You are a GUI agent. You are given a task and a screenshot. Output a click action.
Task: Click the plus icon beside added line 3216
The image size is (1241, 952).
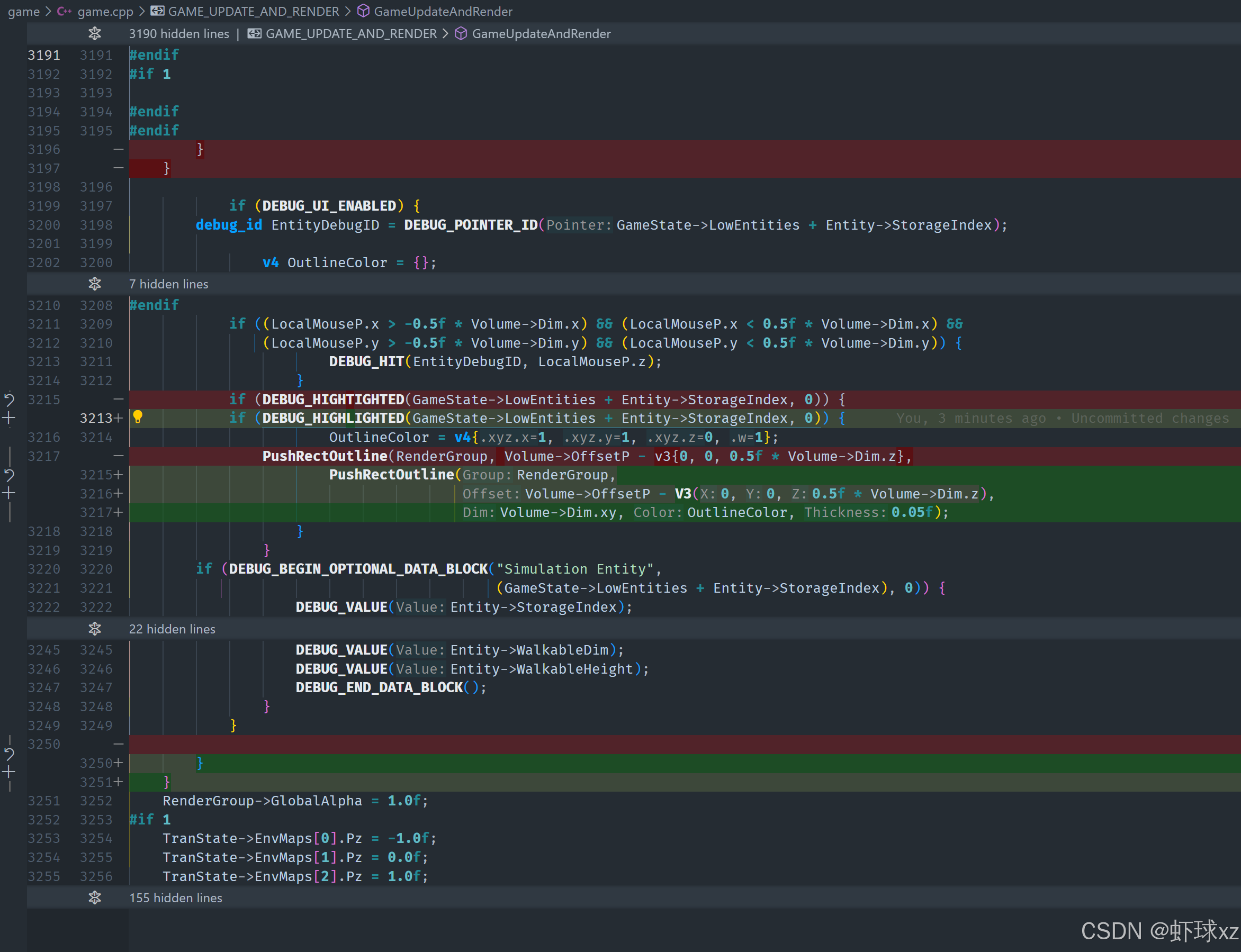coord(9,493)
